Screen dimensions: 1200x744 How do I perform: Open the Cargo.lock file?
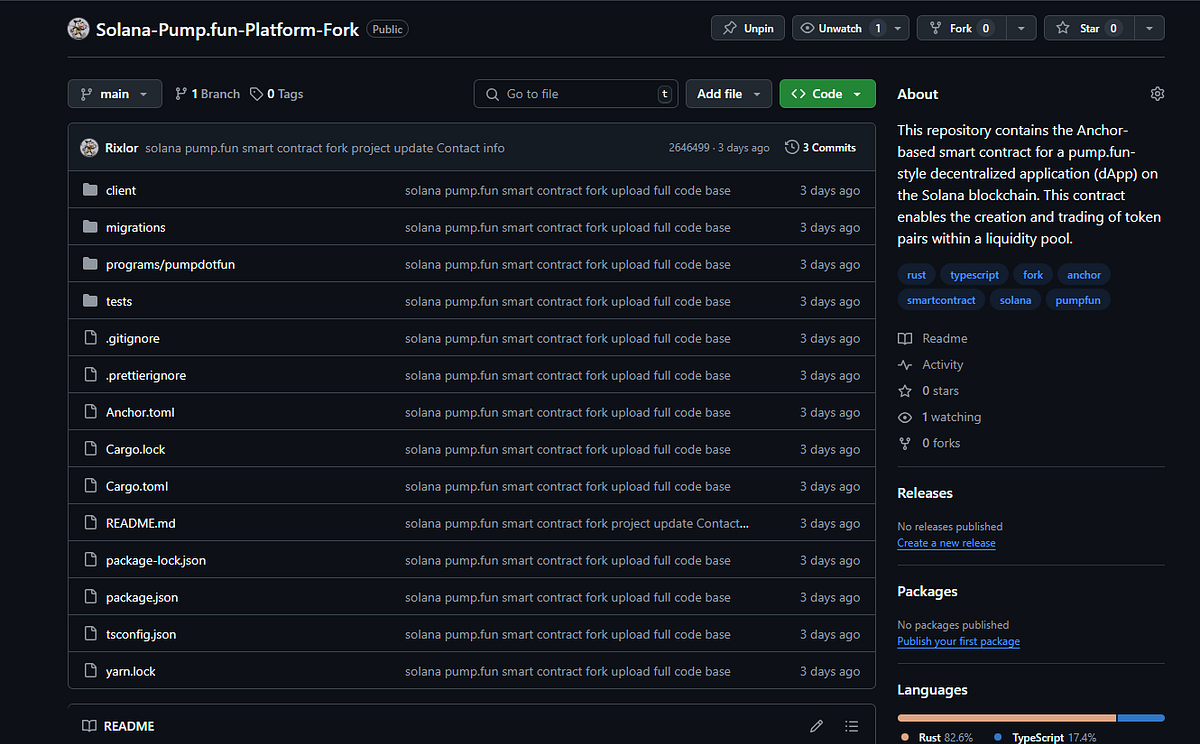point(136,449)
